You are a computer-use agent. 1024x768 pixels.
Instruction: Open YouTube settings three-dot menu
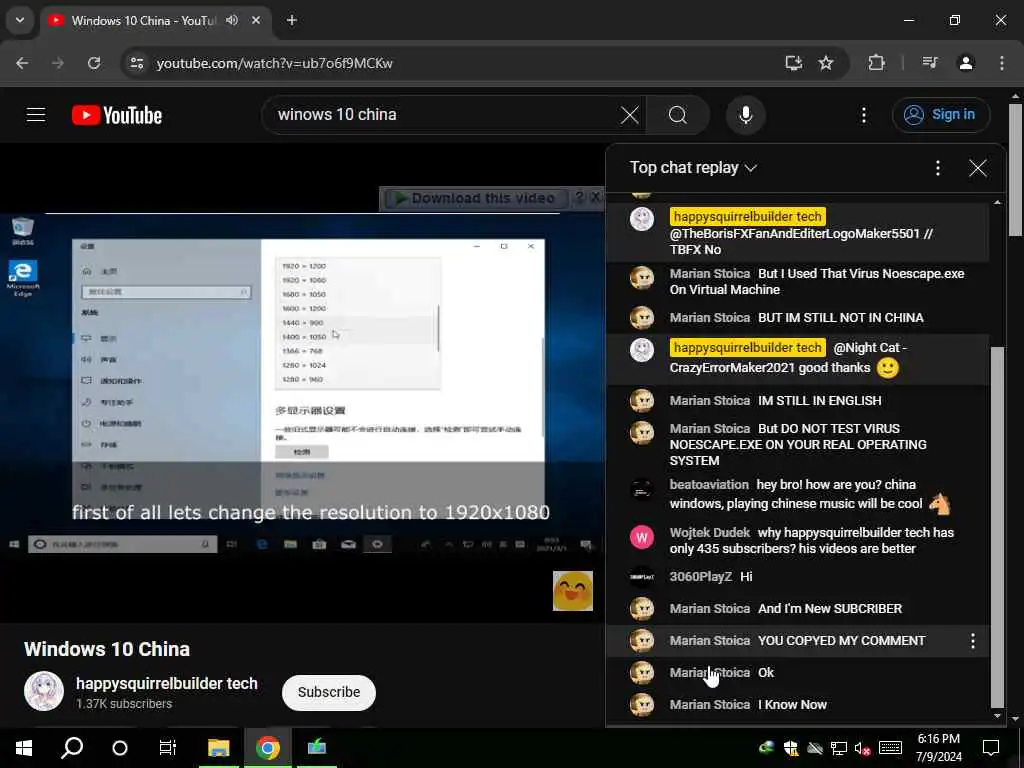click(863, 115)
